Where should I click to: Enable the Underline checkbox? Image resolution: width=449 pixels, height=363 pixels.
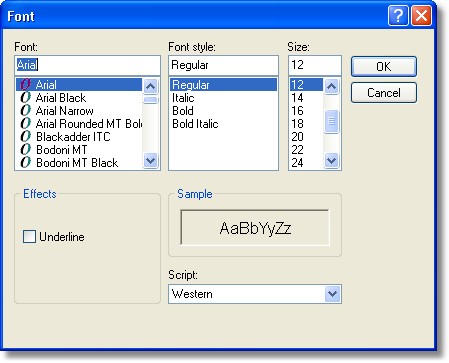tap(29, 237)
